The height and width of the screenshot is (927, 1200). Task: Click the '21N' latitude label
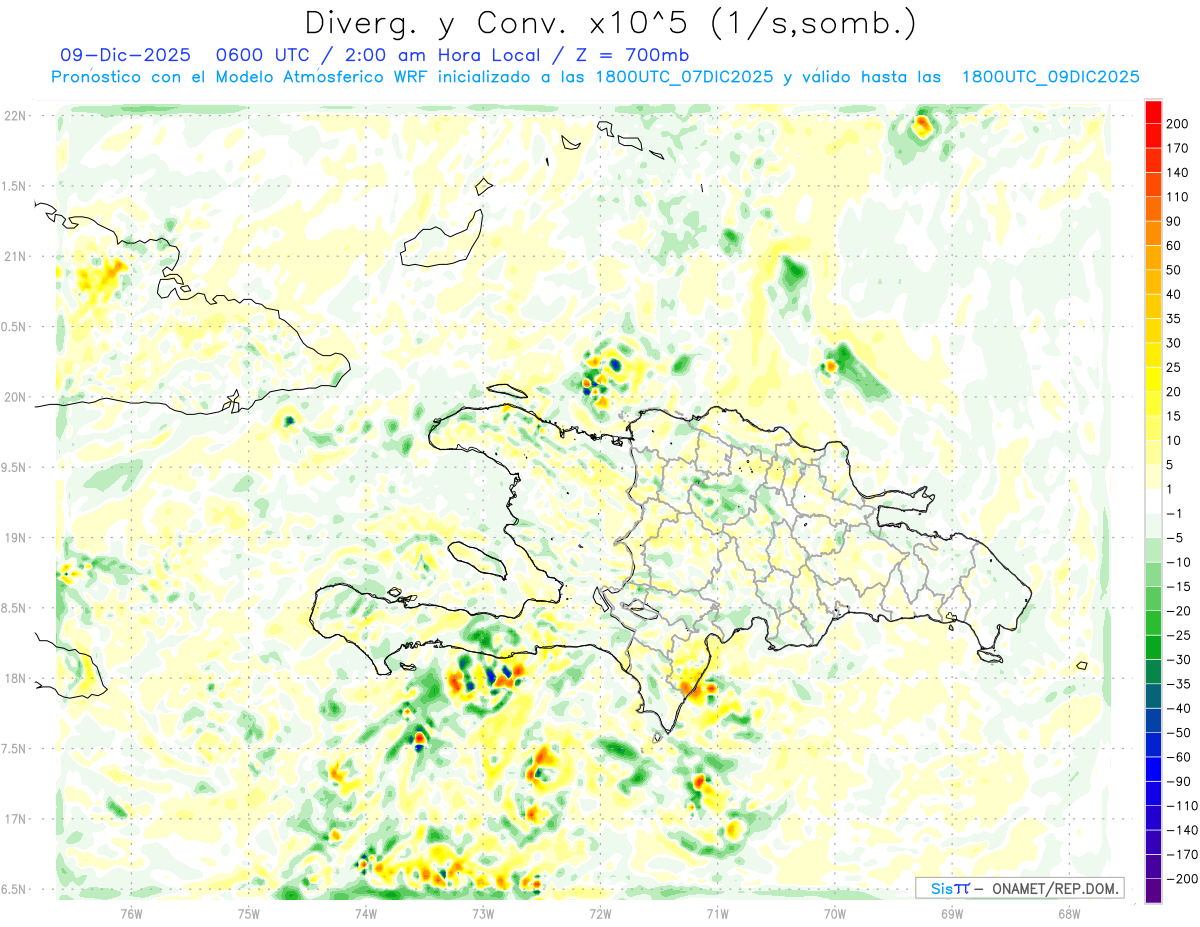pyautogui.click(x=14, y=256)
